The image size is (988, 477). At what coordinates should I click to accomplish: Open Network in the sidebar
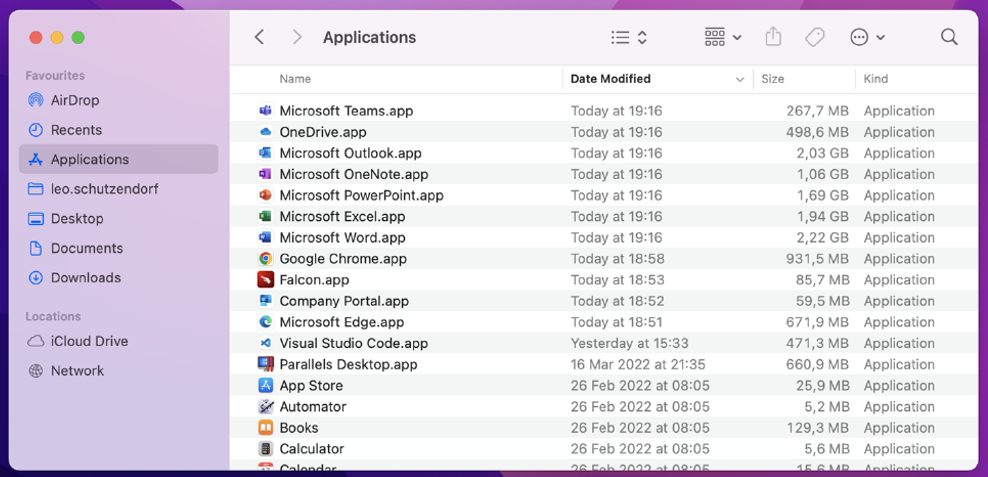[x=118, y=371]
